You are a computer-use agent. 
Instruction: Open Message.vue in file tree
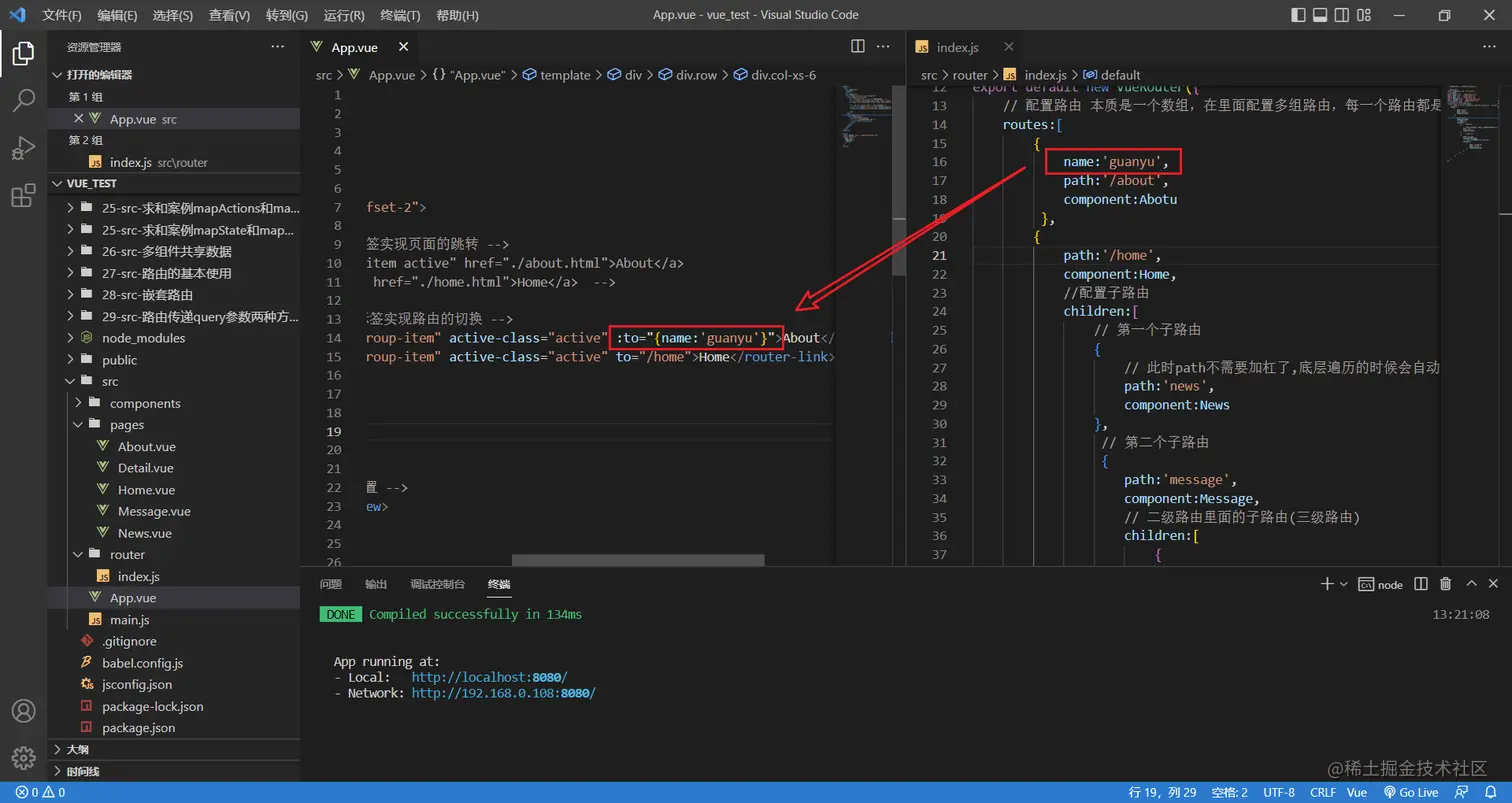(x=173, y=511)
